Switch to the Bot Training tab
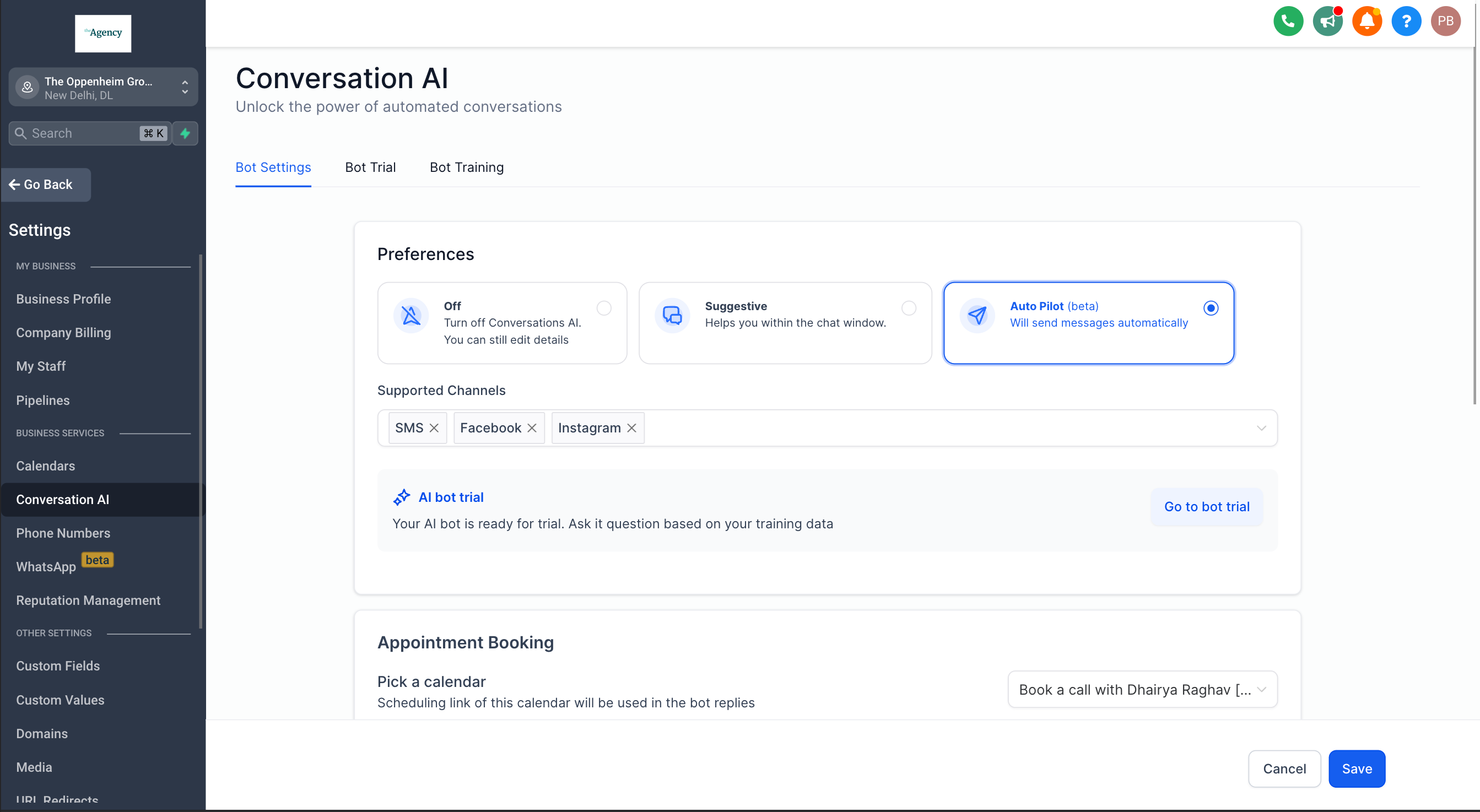Image resolution: width=1480 pixels, height=812 pixels. pos(467,167)
